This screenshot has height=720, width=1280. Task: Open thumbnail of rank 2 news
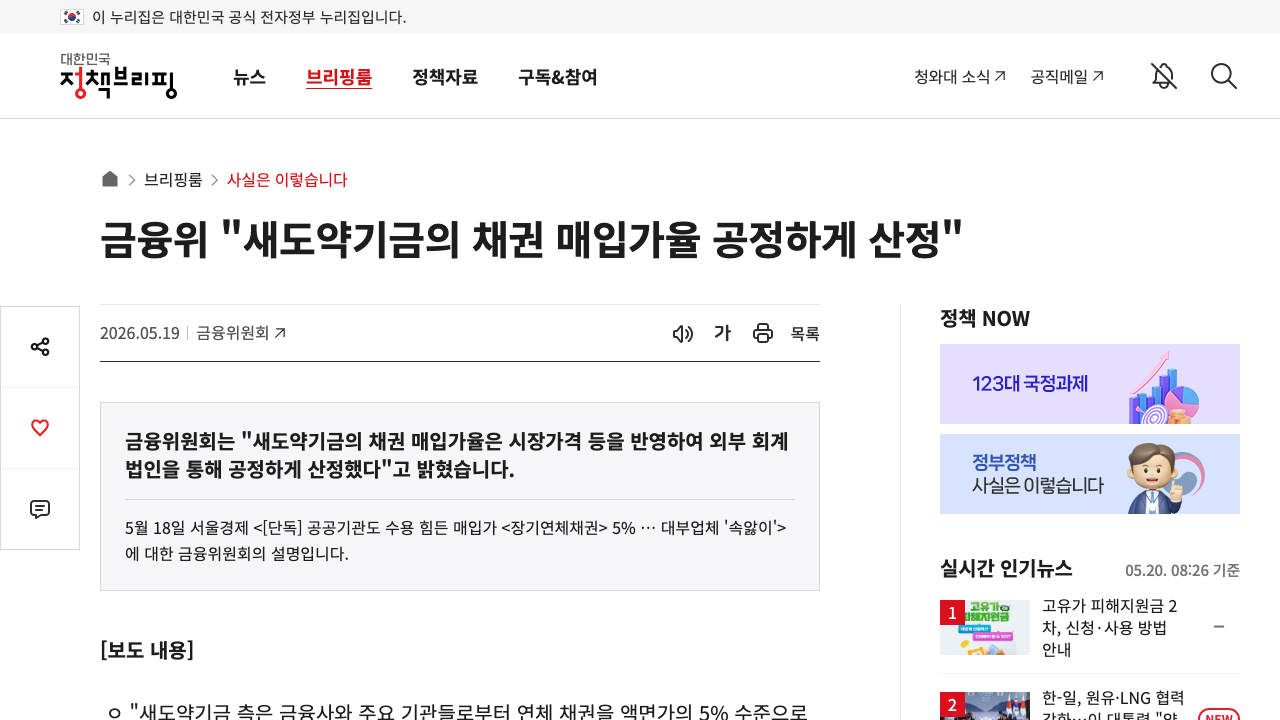pyautogui.click(x=985, y=706)
